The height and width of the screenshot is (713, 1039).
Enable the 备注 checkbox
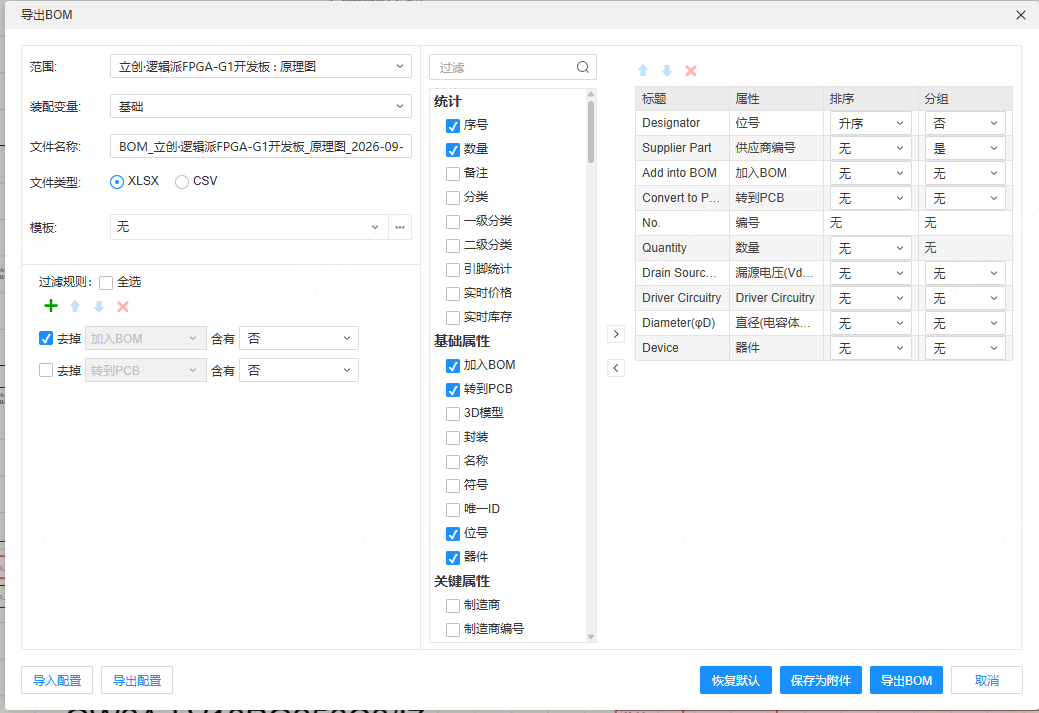click(x=453, y=174)
